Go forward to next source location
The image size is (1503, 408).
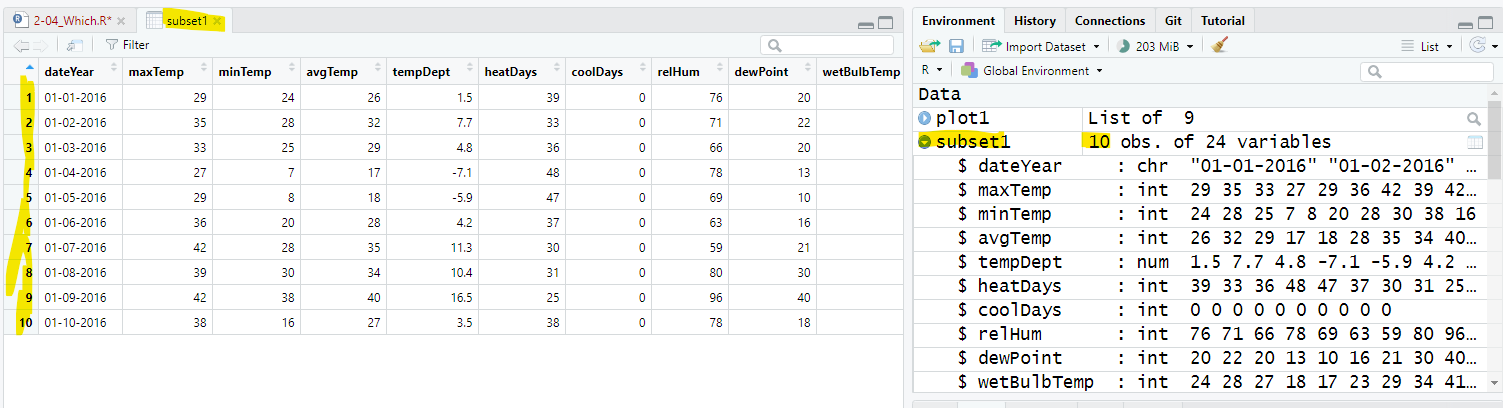40,45
